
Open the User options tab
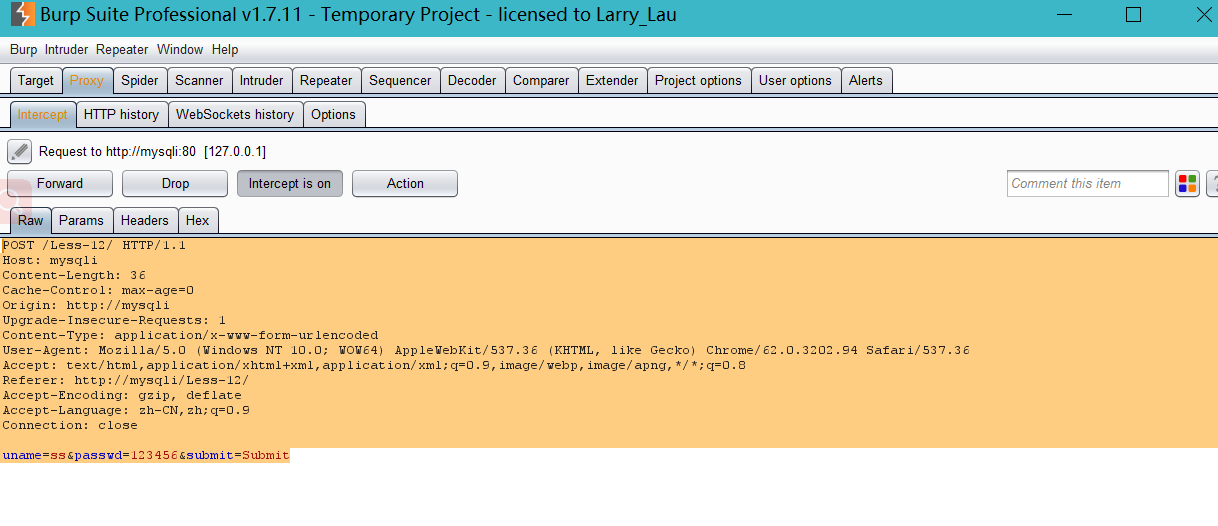[795, 81]
